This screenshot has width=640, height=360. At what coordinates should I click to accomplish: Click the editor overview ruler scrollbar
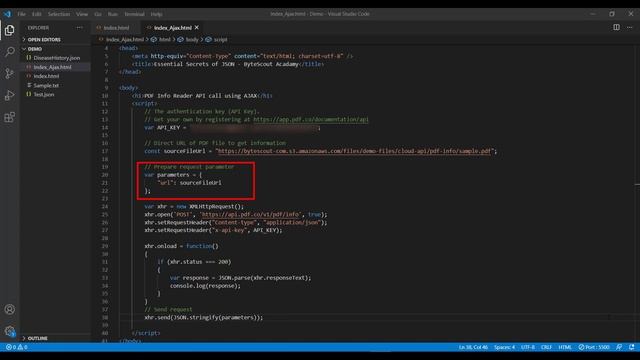637,192
